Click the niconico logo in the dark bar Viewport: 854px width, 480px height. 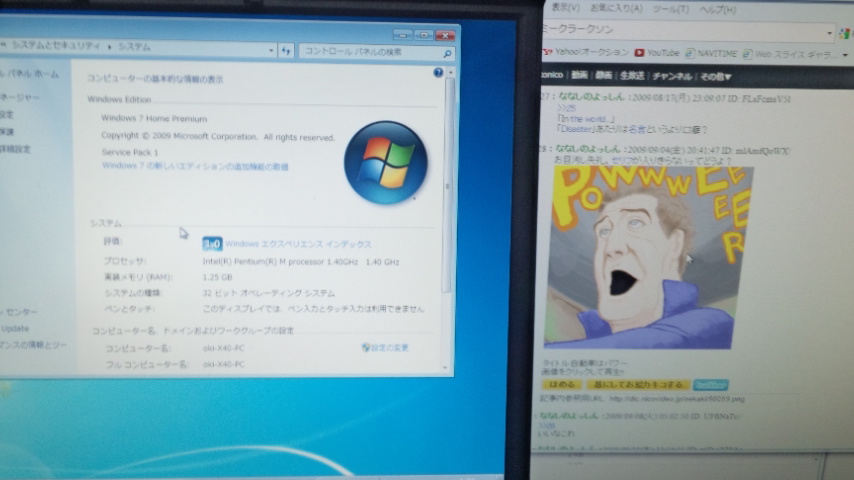[551, 75]
